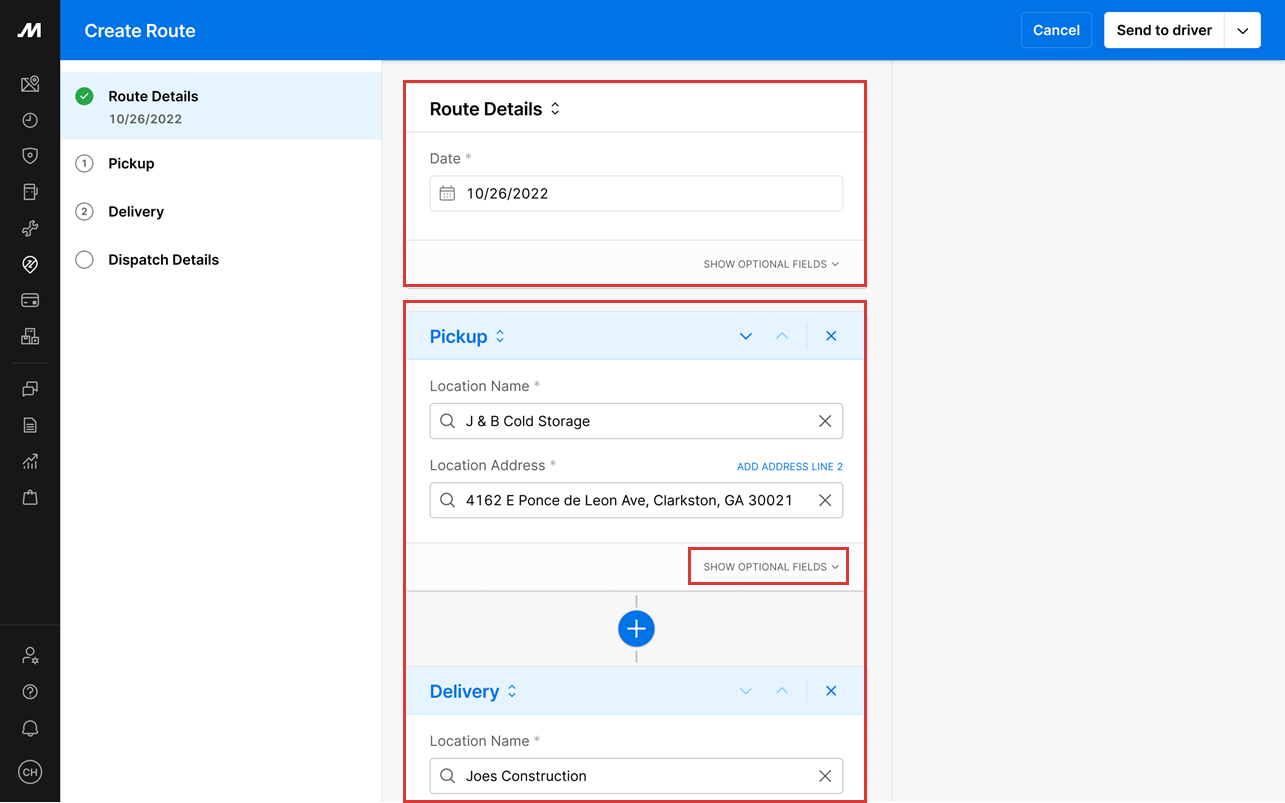Click Add Address Line 2 link
Viewport: 1285px width, 803px height.
(790, 467)
